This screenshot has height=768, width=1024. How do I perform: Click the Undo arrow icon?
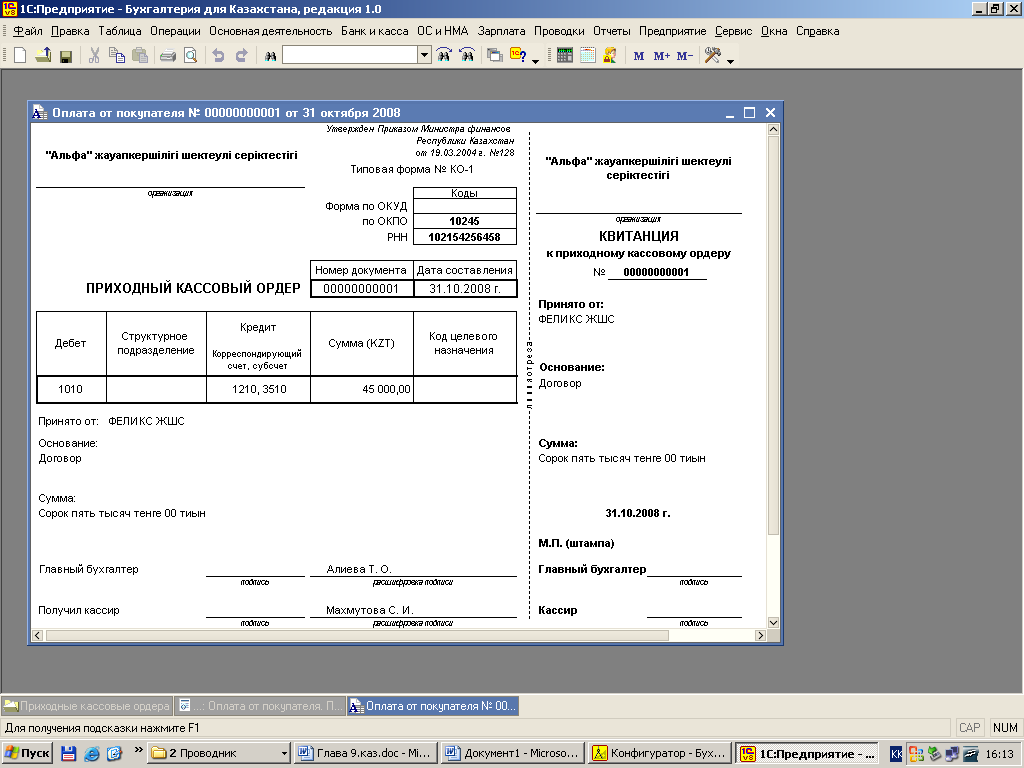point(218,56)
